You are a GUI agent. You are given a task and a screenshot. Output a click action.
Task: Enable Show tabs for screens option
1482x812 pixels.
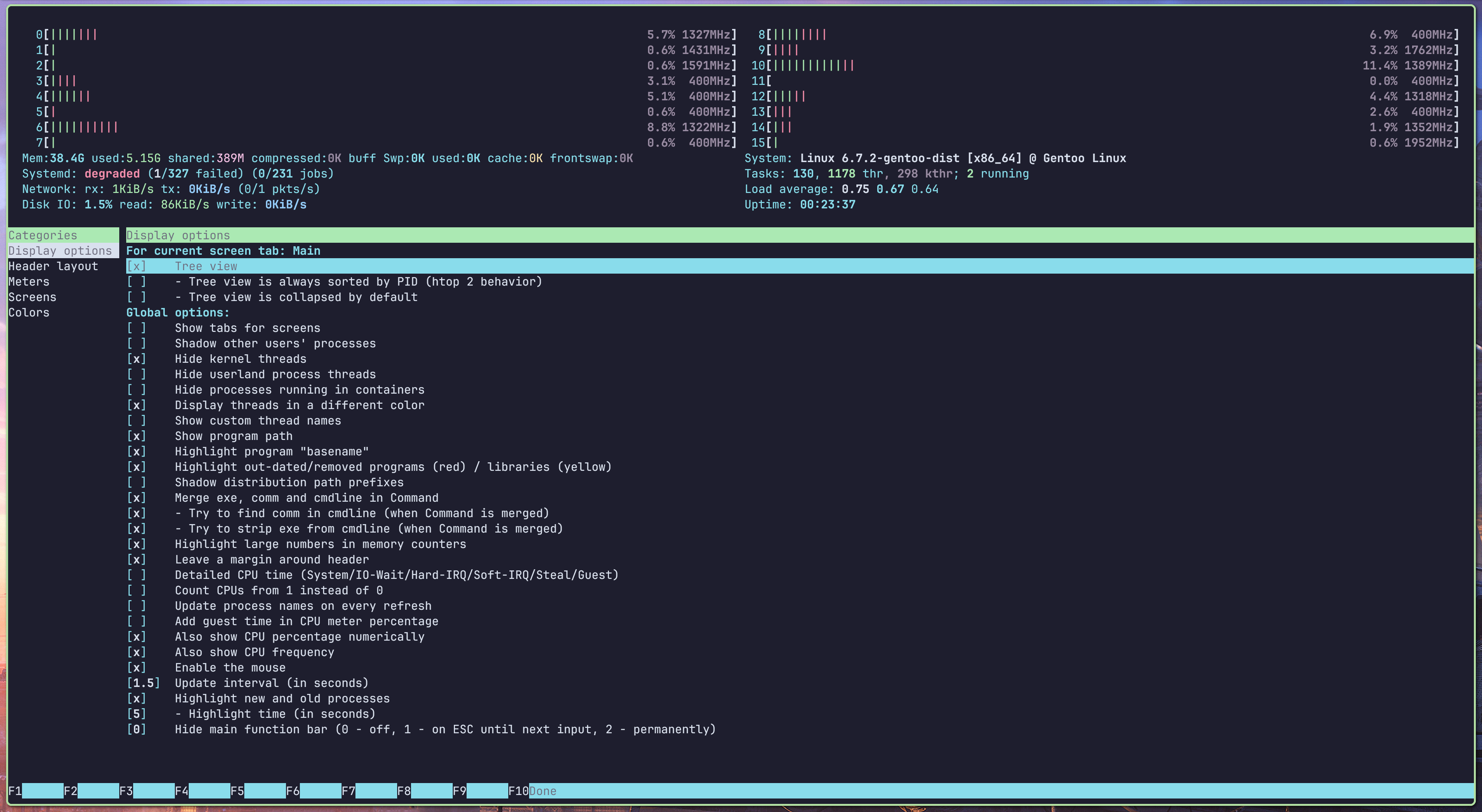(x=136, y=328)
